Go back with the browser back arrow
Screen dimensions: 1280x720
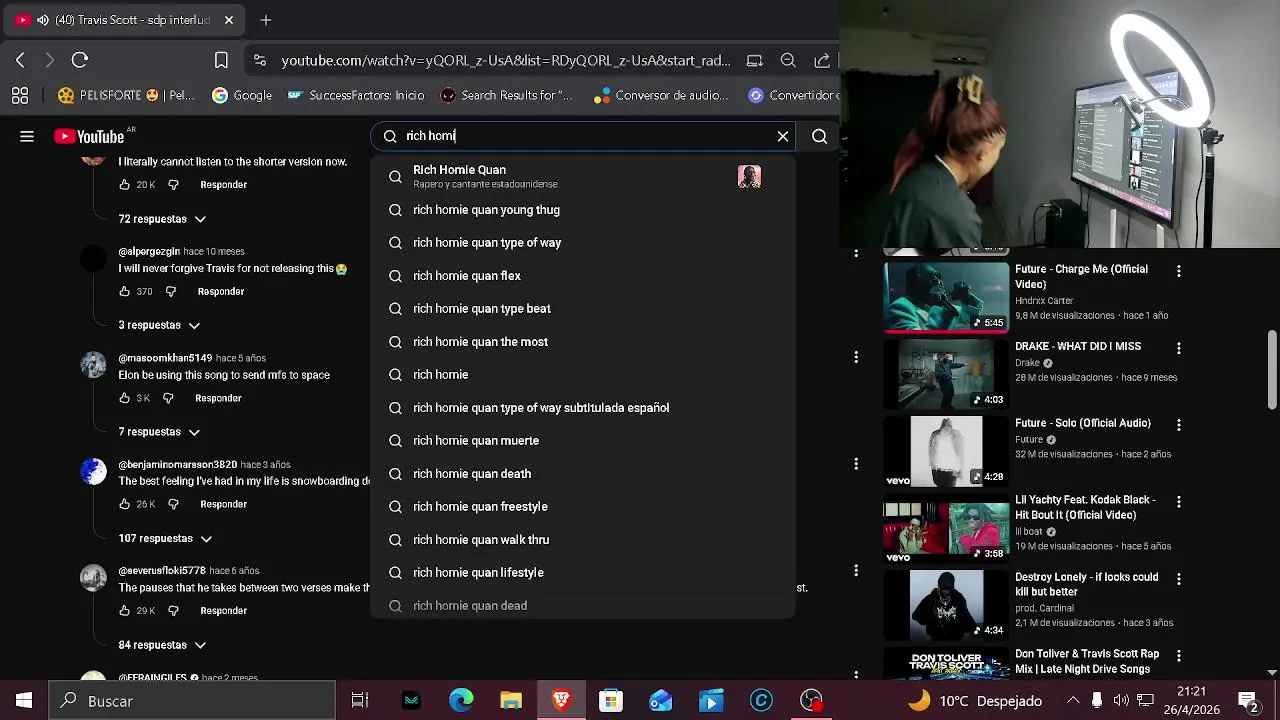20,60
